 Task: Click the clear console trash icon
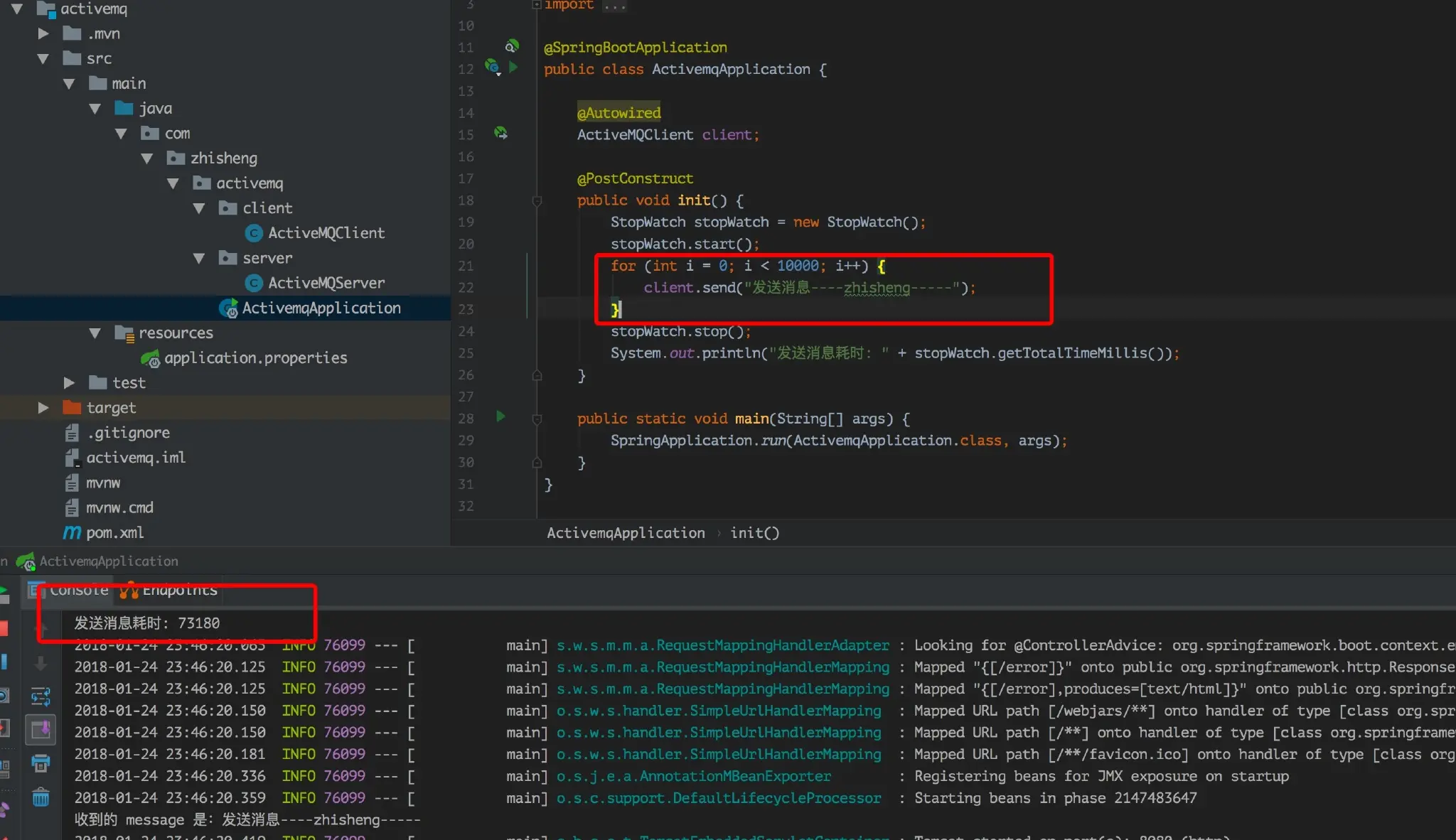tap(41, 797)
